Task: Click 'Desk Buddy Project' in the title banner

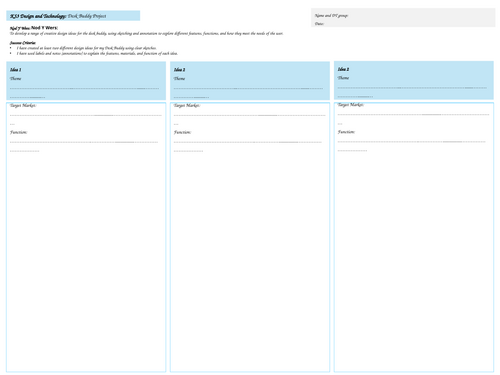Action: (x=87, y=16)
